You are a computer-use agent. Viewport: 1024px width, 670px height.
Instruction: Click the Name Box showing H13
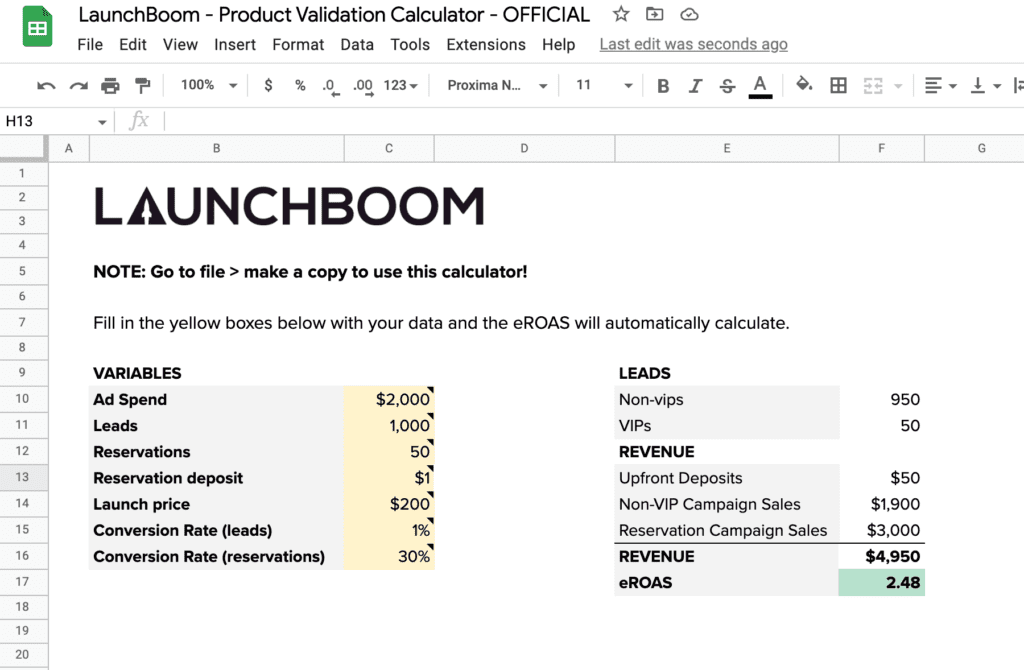pyautogui.click(x=49, y=121)
